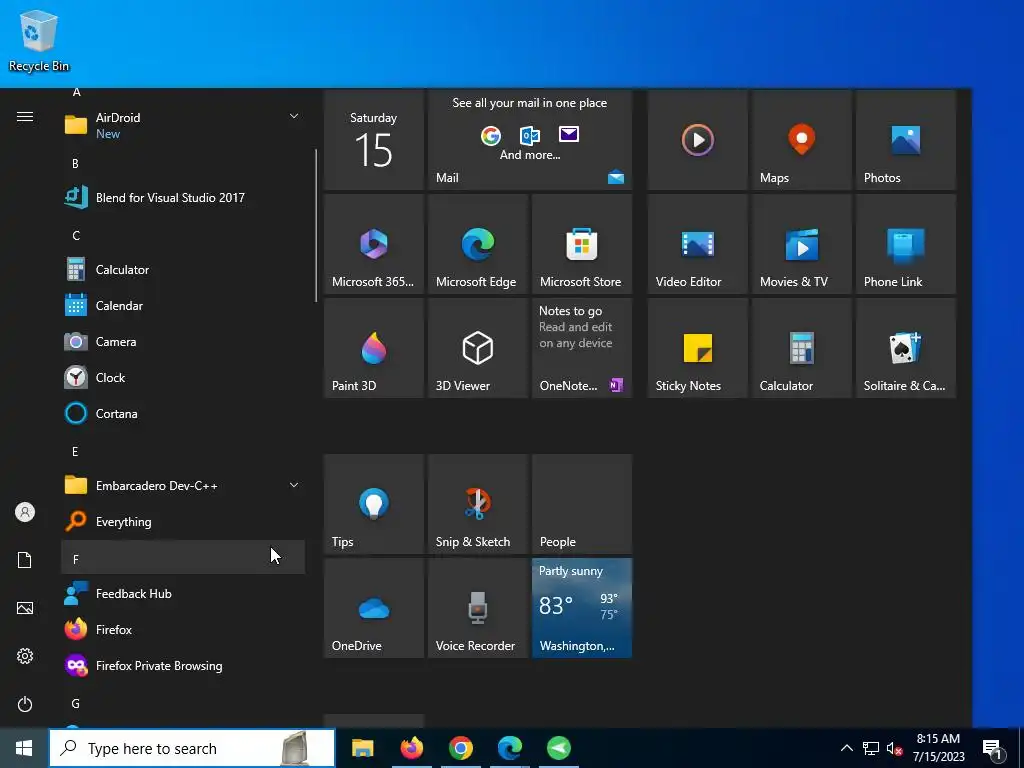Open Solitaire & Casual Games tile

point(905,347)
